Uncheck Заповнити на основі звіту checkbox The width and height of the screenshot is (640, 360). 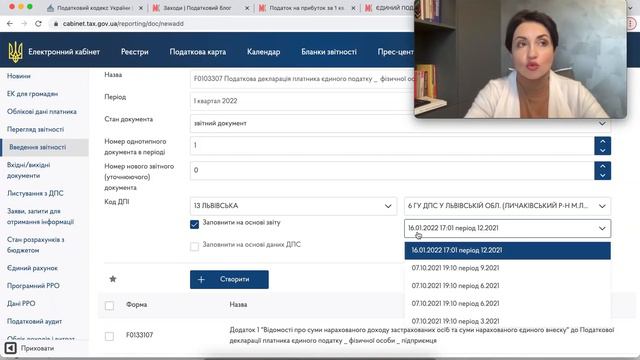pos(195,224)
